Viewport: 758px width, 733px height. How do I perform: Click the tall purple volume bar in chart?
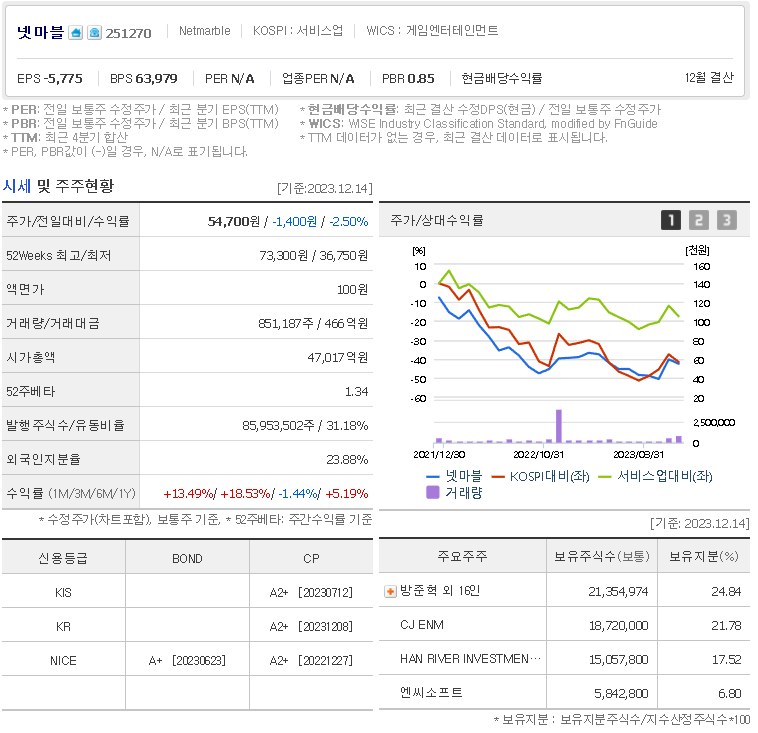(x=559, y=426)
